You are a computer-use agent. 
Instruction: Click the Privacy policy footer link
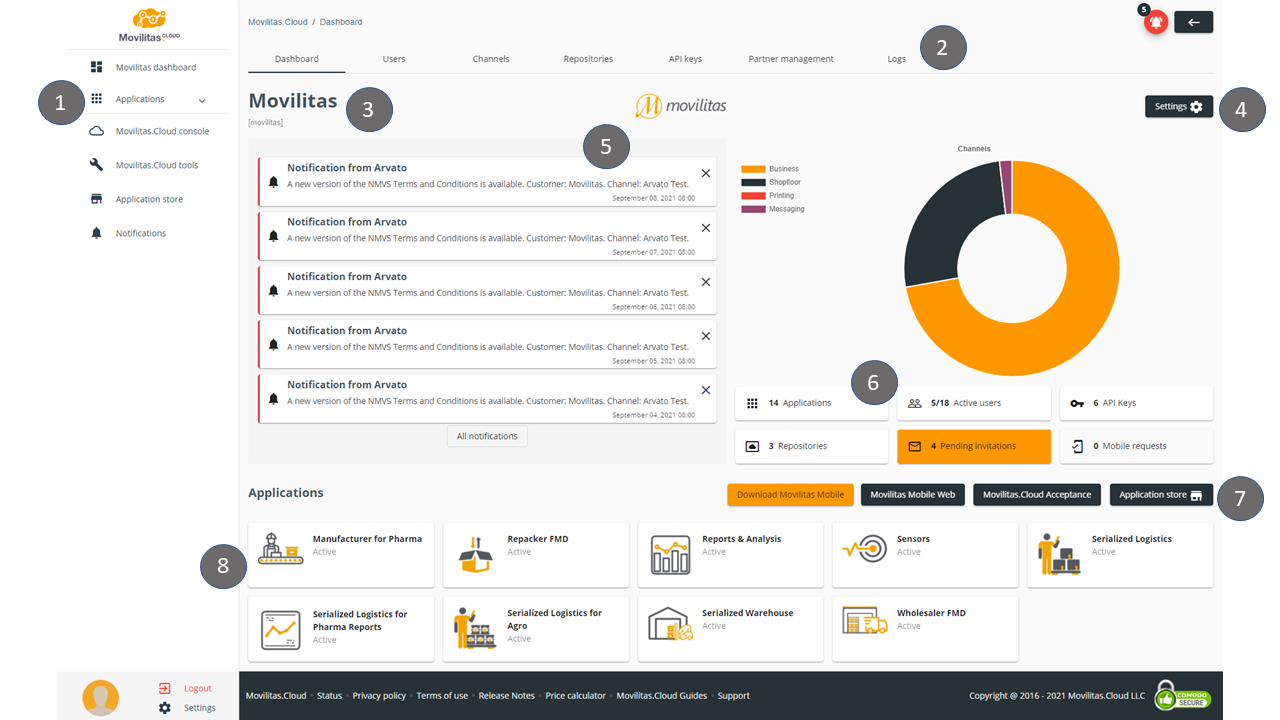click(x=379, y=696)
